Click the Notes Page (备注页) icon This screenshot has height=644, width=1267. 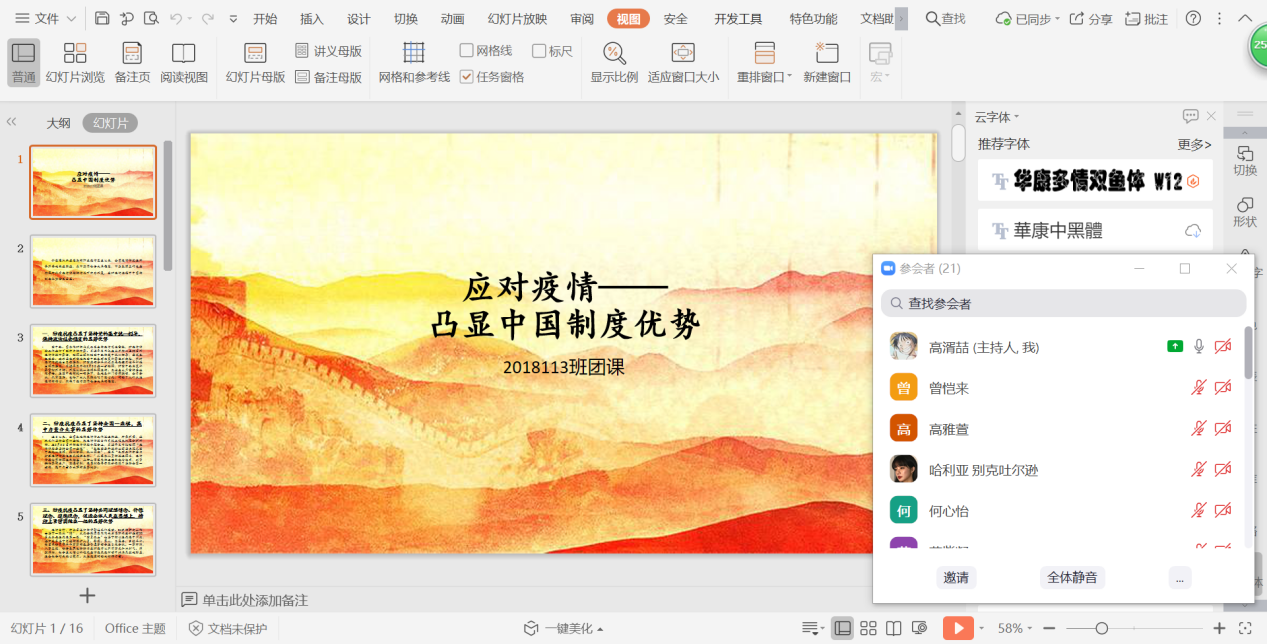(132, 54)
